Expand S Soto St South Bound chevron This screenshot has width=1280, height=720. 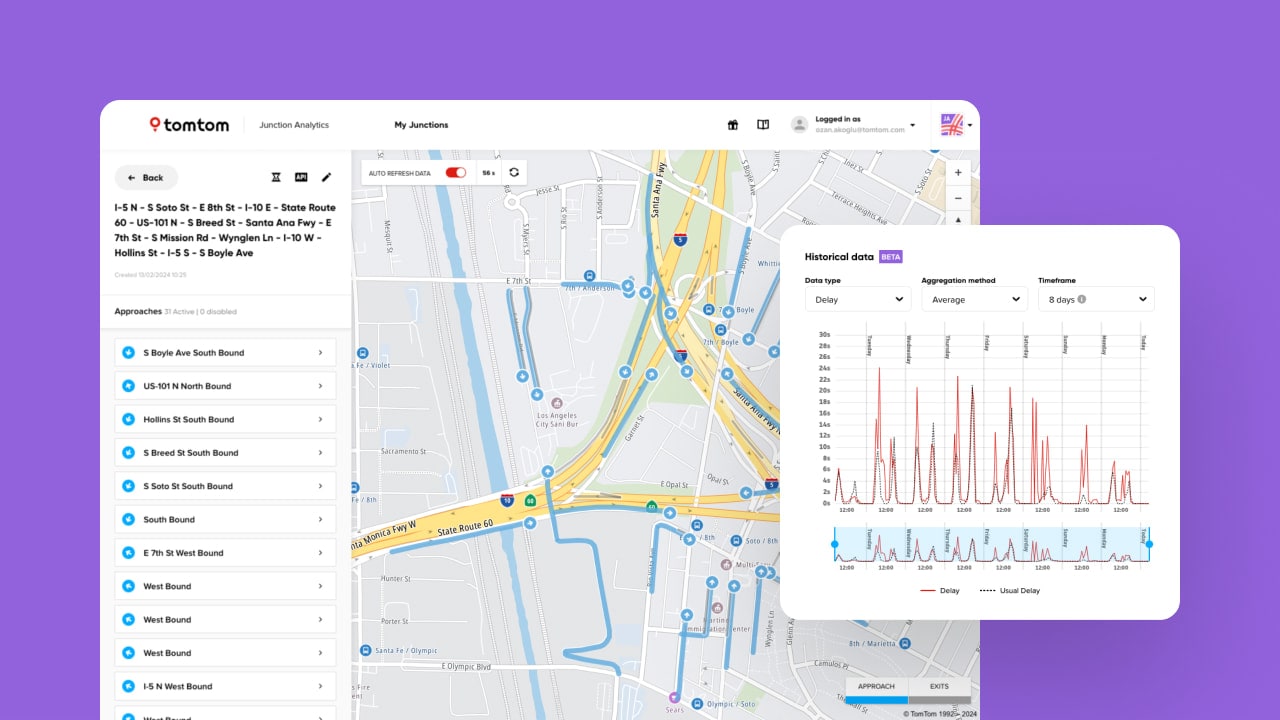pos(320,486)
